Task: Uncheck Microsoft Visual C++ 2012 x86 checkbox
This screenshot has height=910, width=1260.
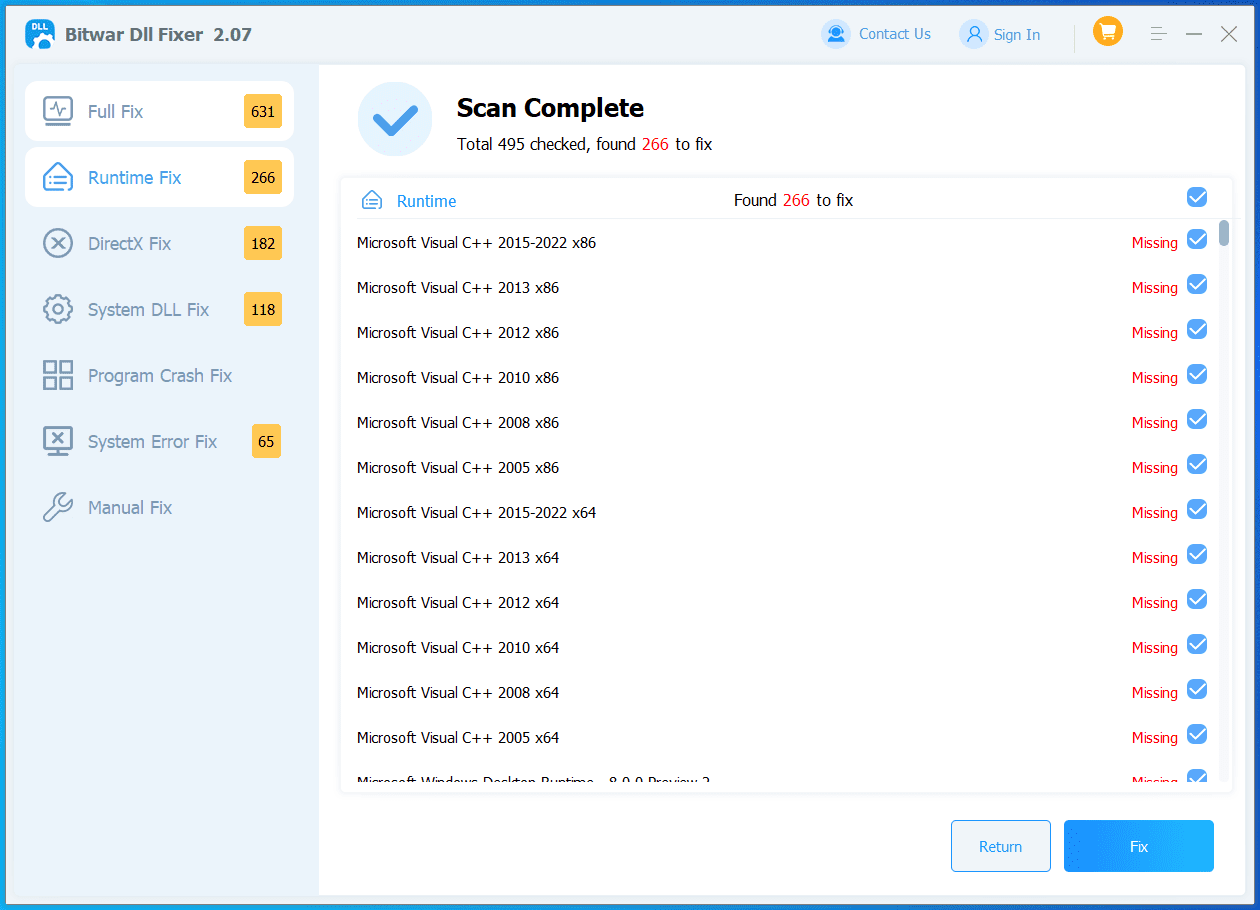Action: (x=1197, y=329)
